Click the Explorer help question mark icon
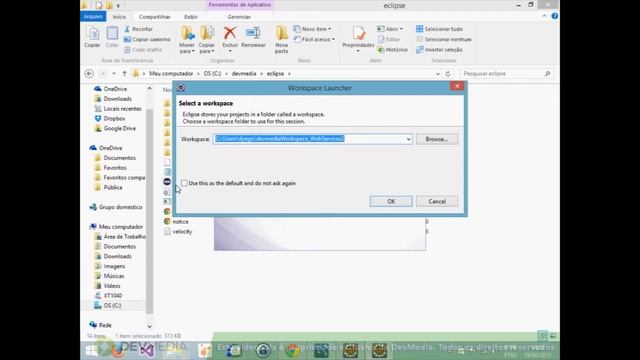This screenshot has width=640, height=360. (554, 16)
